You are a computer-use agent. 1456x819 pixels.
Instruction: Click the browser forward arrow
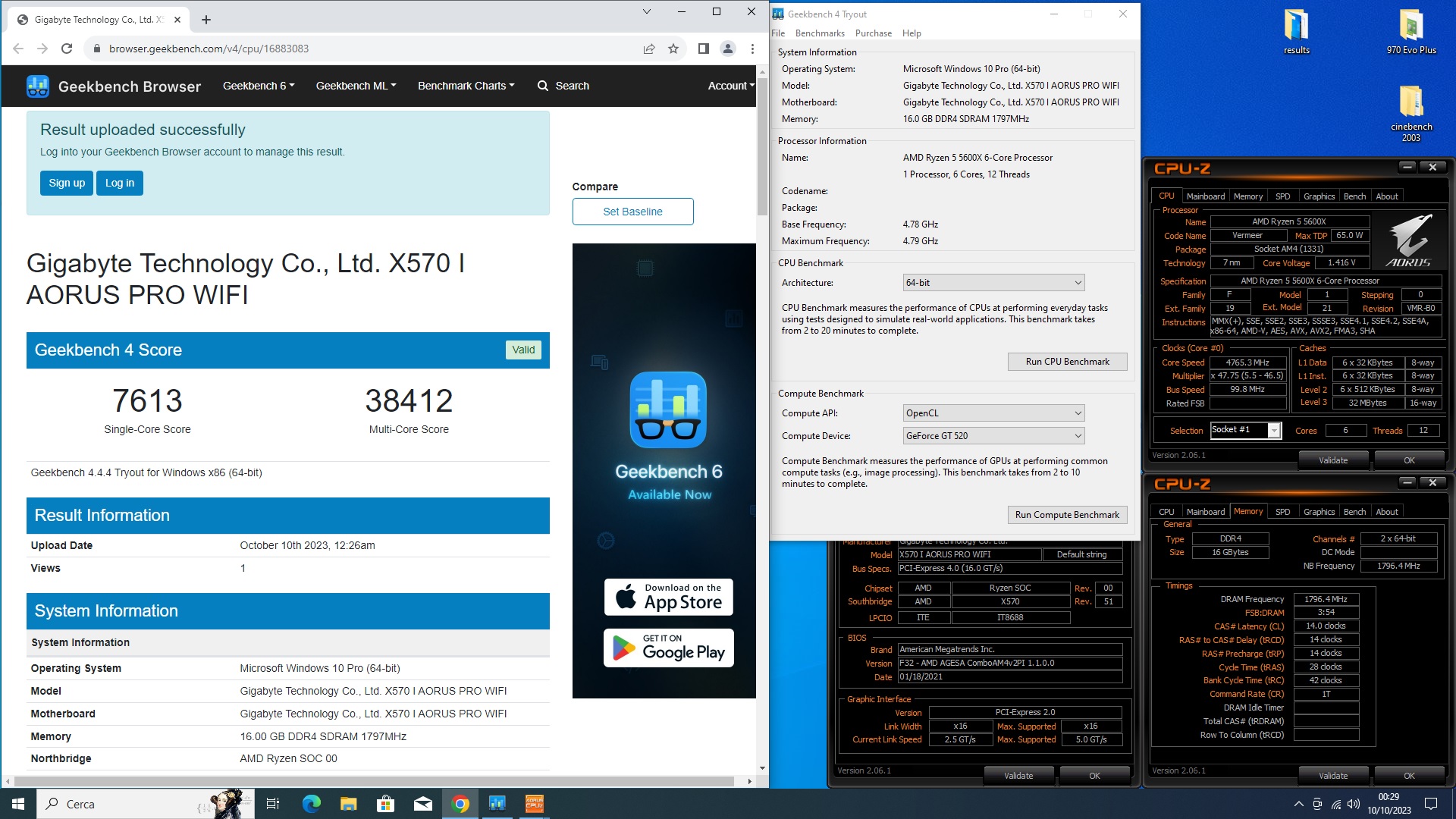pos(42,49)
